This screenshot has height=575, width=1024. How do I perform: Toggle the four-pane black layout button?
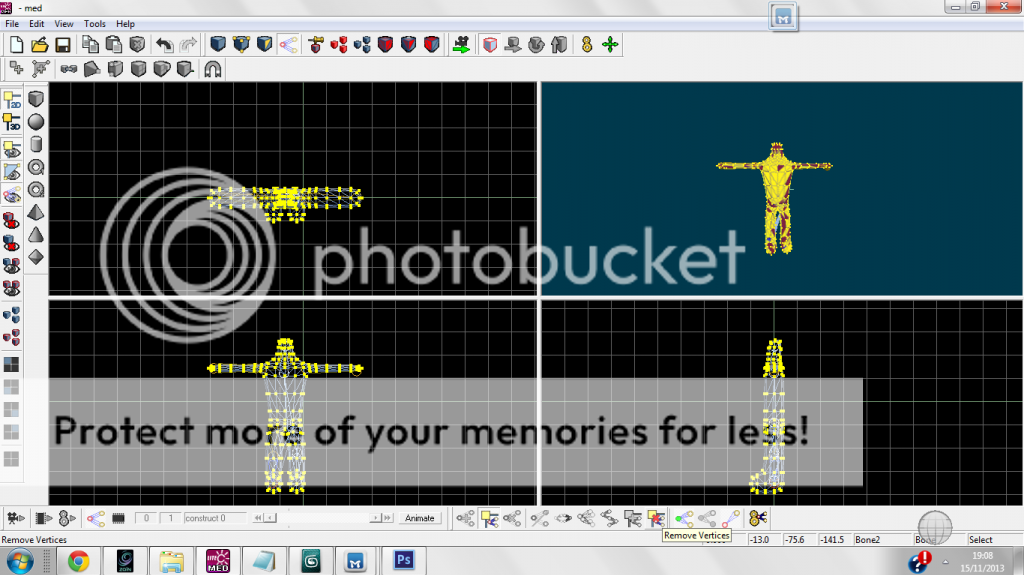point(12,365)
